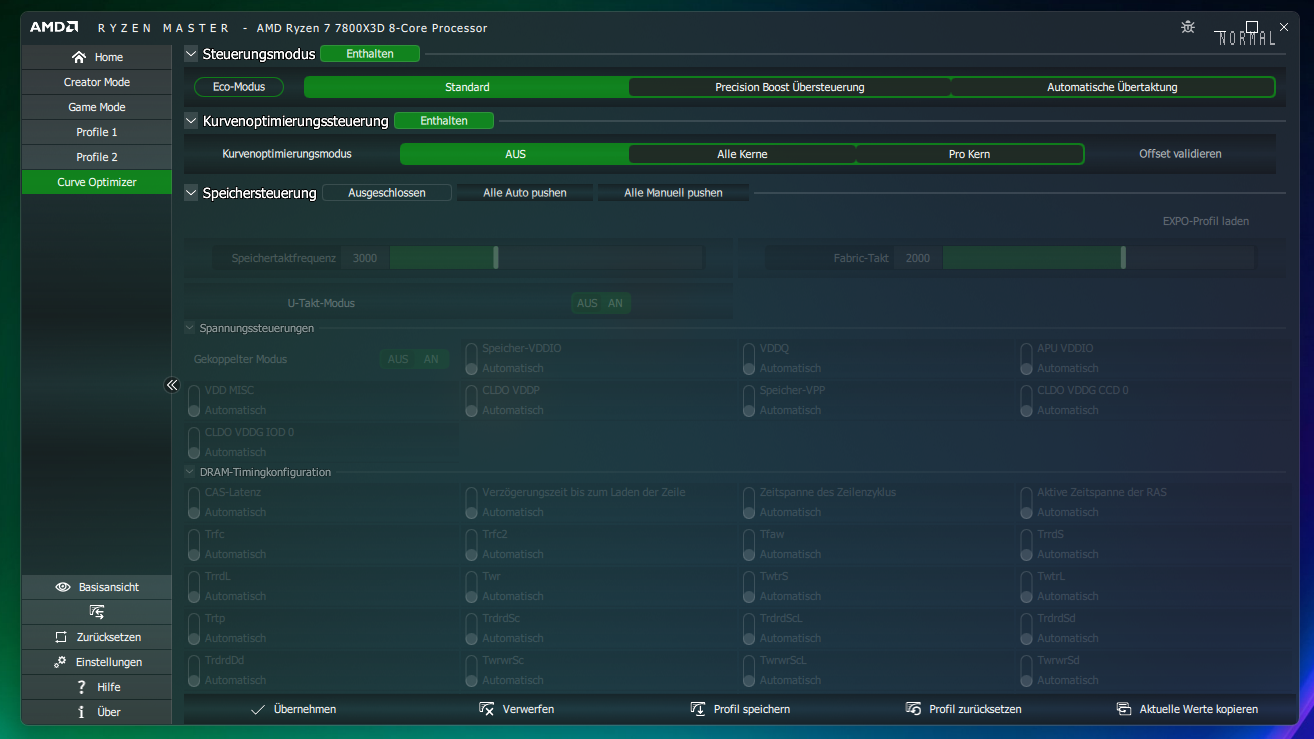Click the Basisansicht eye icon
This screenshot has height=739, width=1314.
63,587
